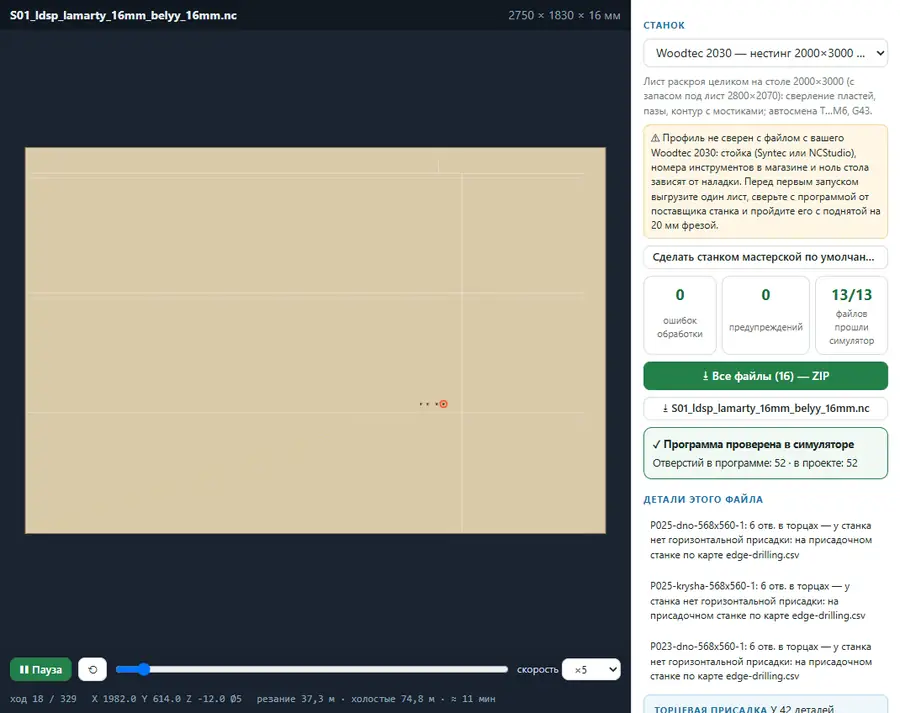The width and height of the screenshot is (900, 713).
Task: Click the simulation progress slider
Action: point(312,669)
